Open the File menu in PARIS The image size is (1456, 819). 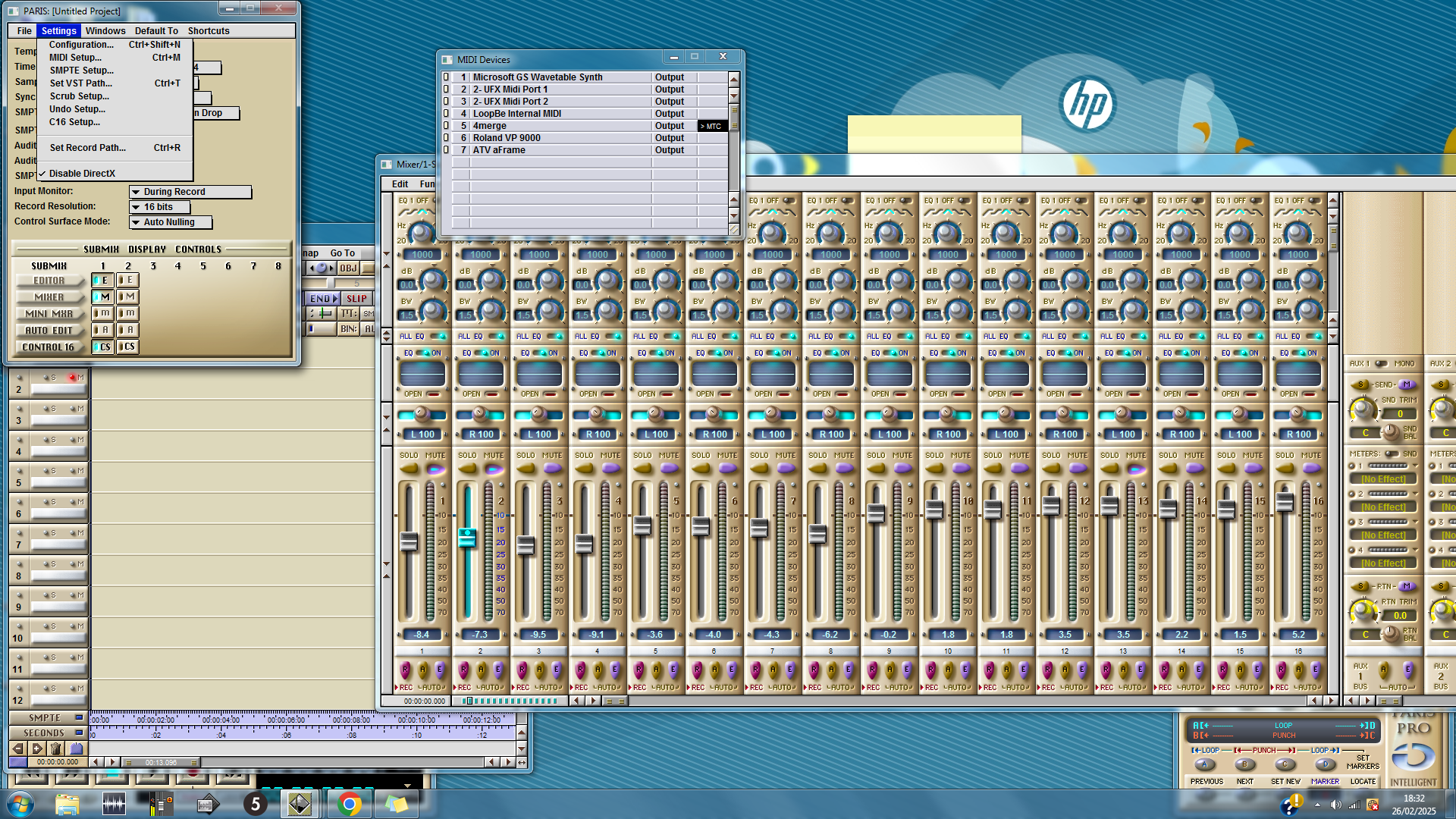[x=24, y=31]
